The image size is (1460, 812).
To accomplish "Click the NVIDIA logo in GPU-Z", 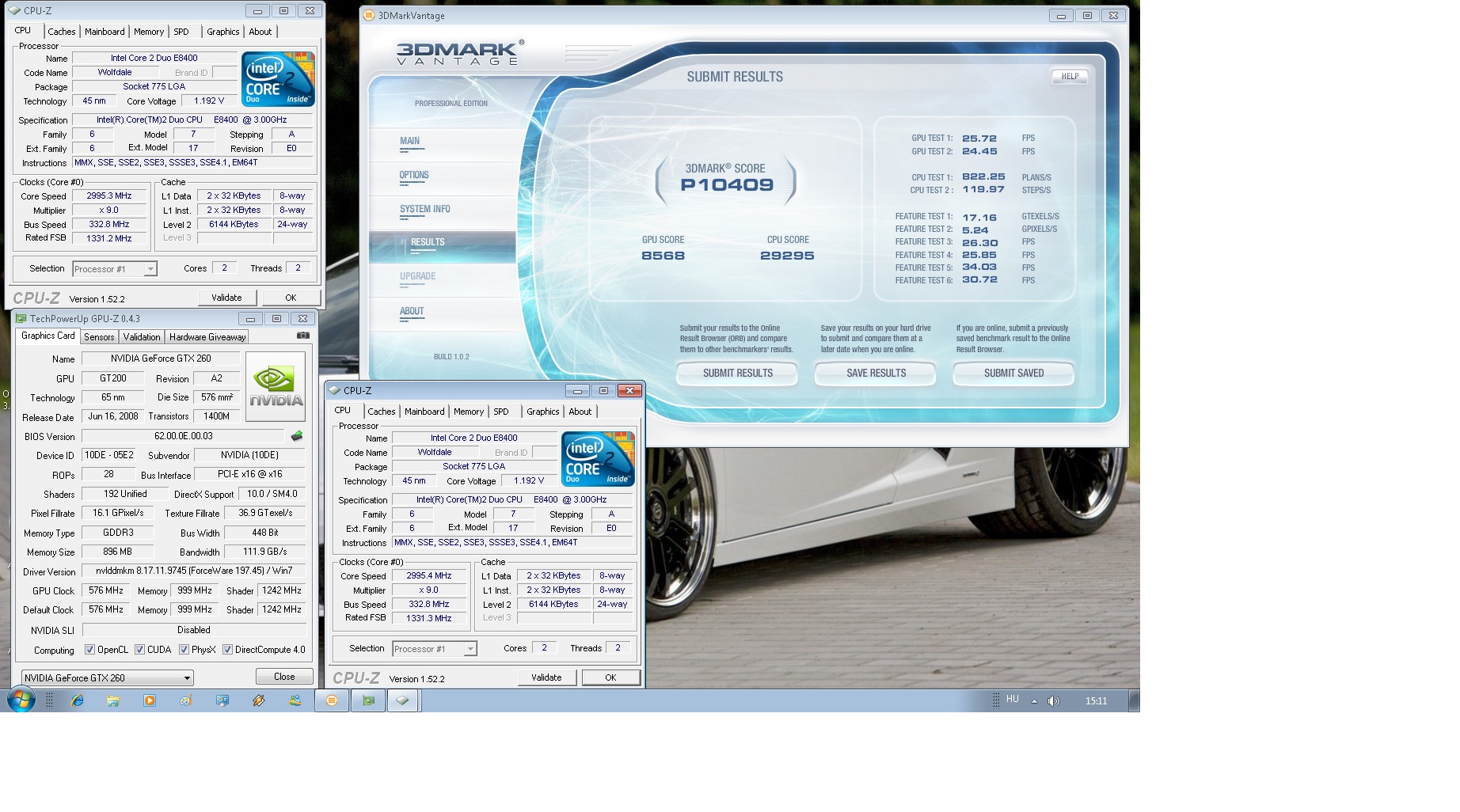I will point(276,386).
